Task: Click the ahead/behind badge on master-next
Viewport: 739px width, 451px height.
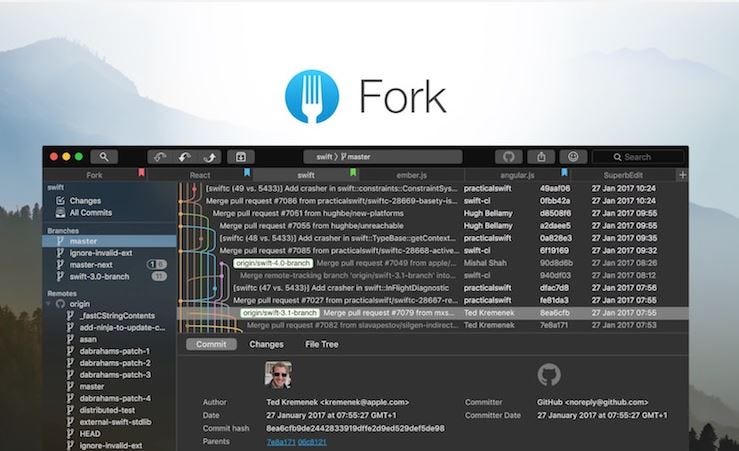Action: pos(156,264)
